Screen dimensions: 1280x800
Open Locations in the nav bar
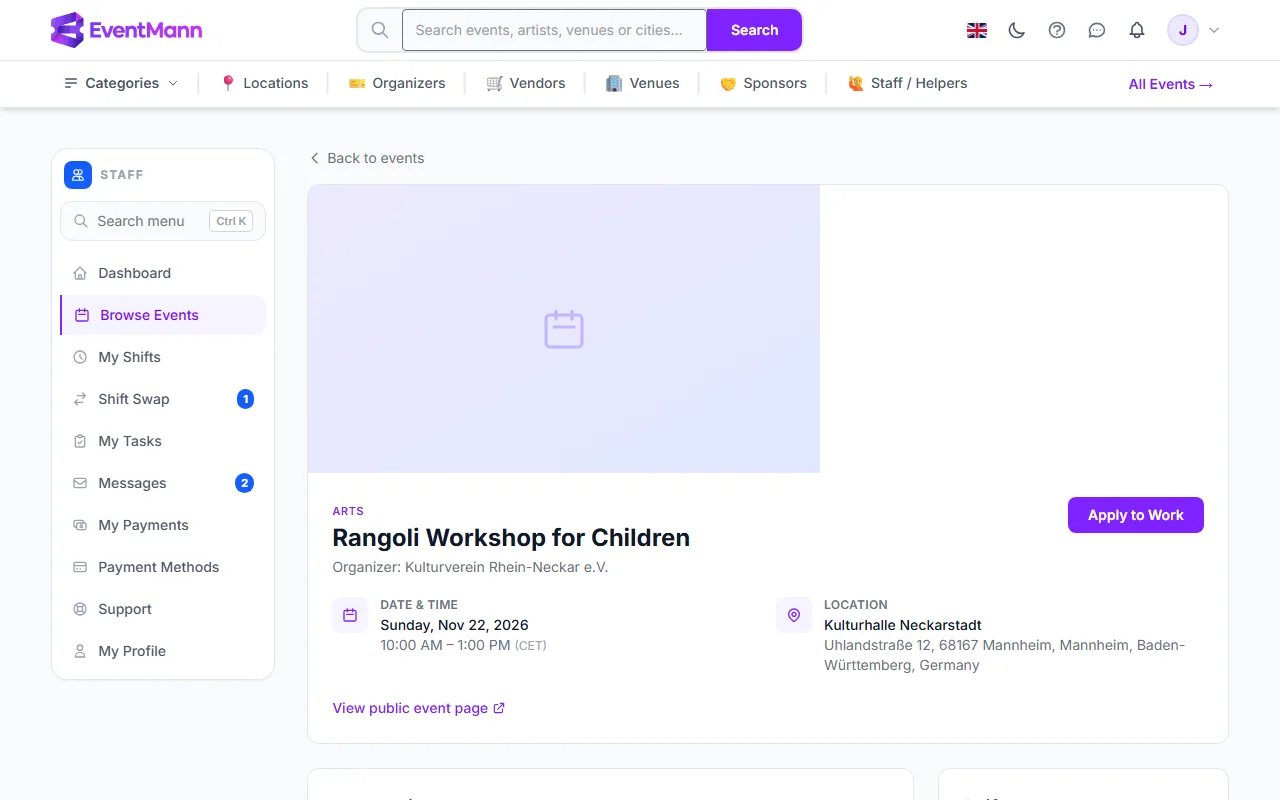(264, 83)
